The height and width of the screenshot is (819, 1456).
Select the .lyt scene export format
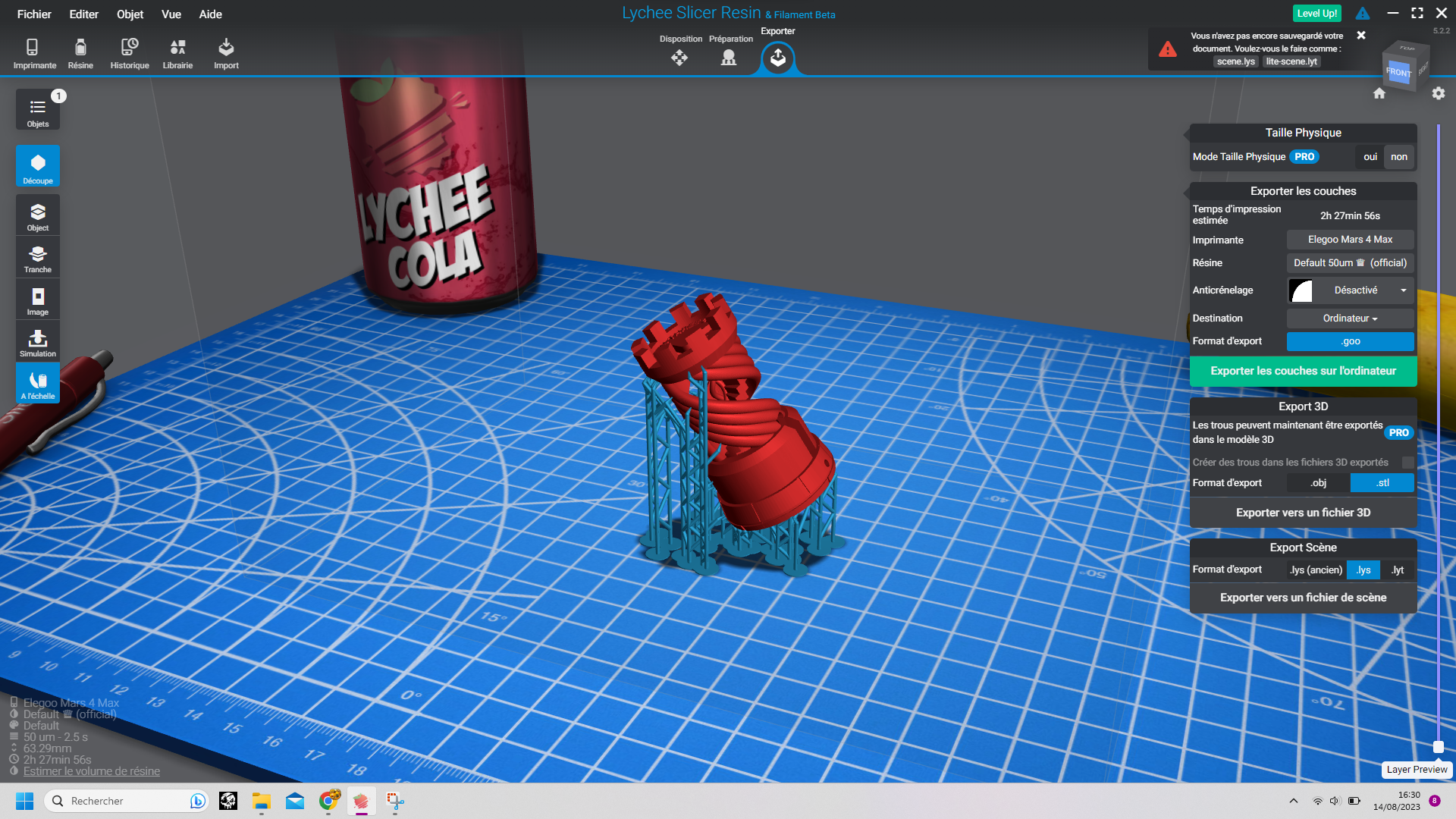(x=1398, y=570)
